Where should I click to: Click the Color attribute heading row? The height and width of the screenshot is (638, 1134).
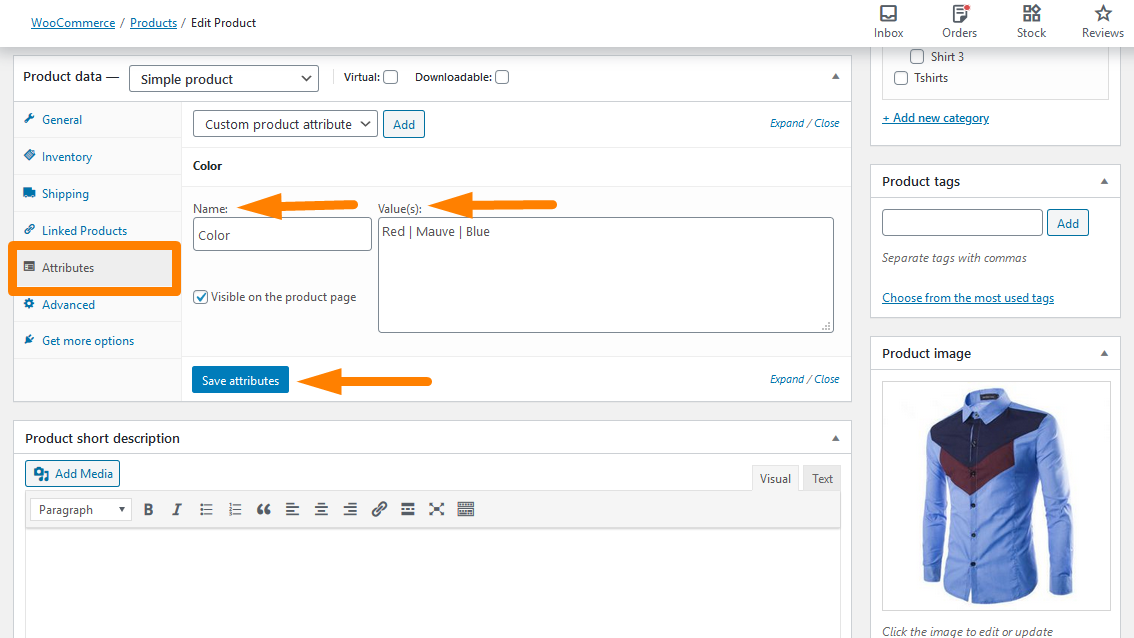pos(516,166)
